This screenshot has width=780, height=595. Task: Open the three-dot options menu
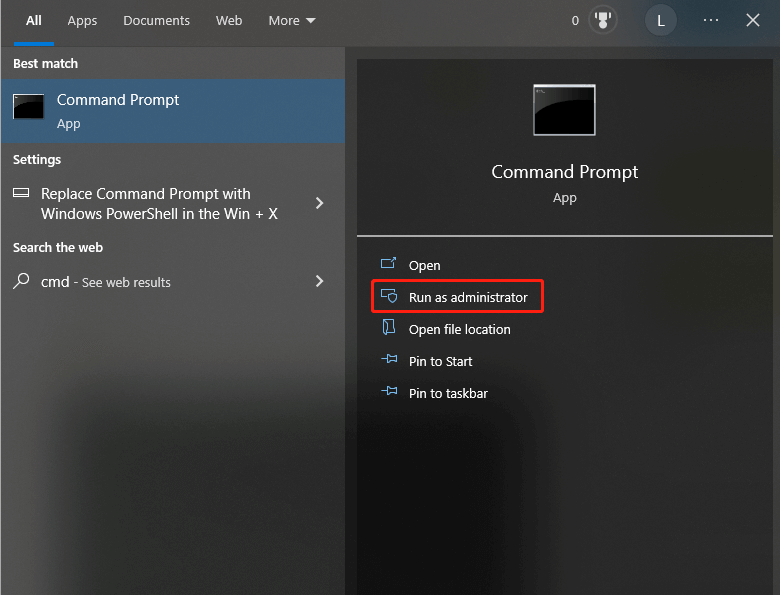click(x=710, y=20)
